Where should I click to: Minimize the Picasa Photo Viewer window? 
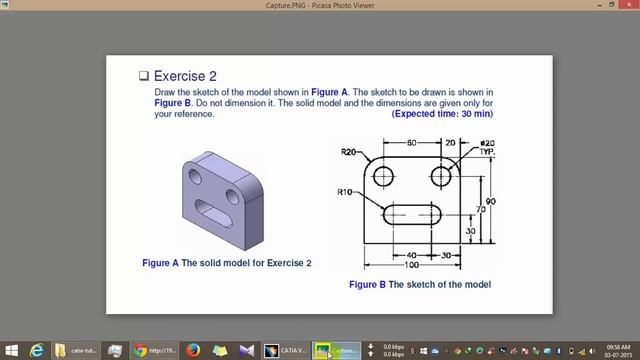600,5
